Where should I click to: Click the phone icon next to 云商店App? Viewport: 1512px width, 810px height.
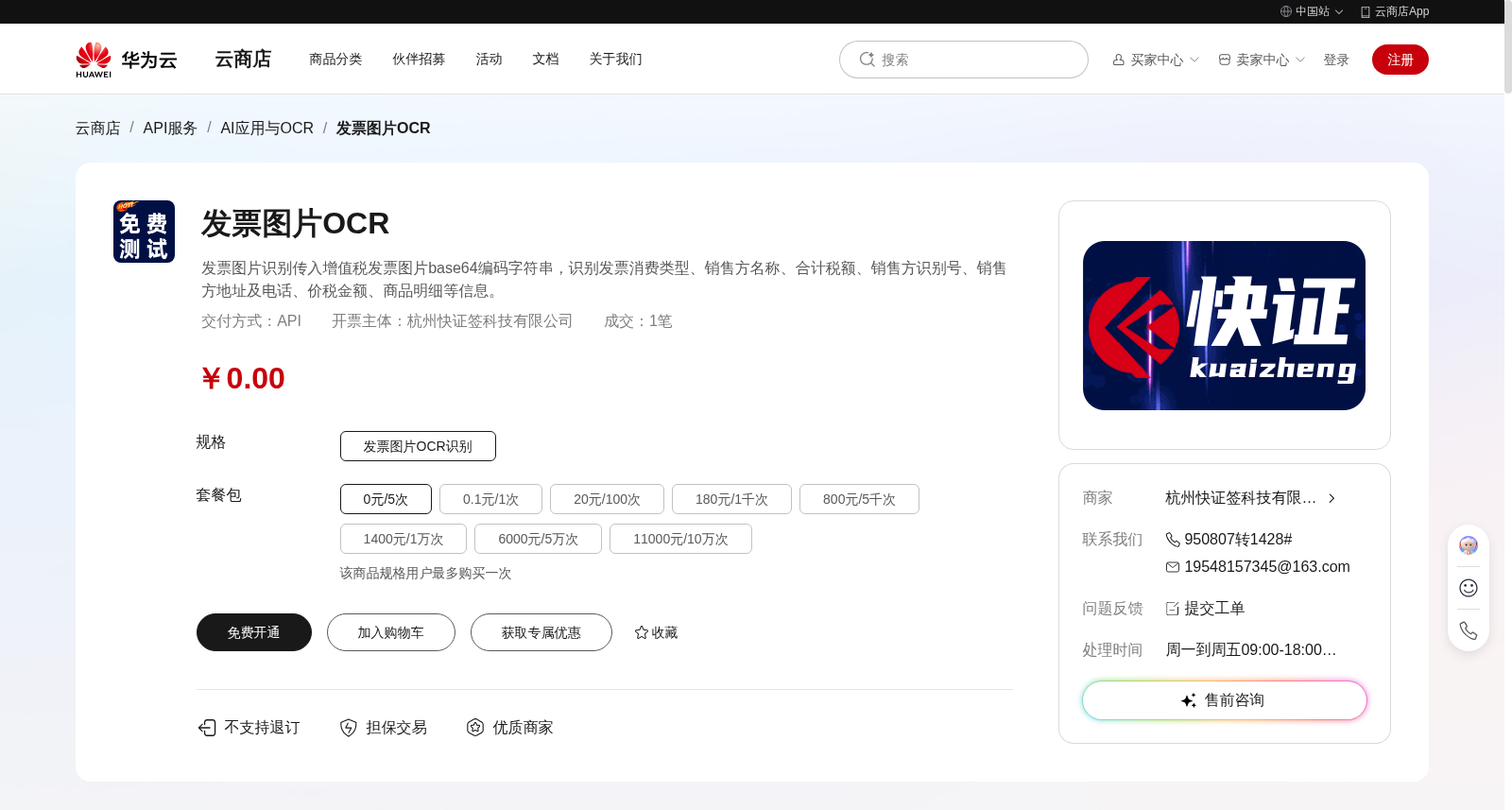1366,11
